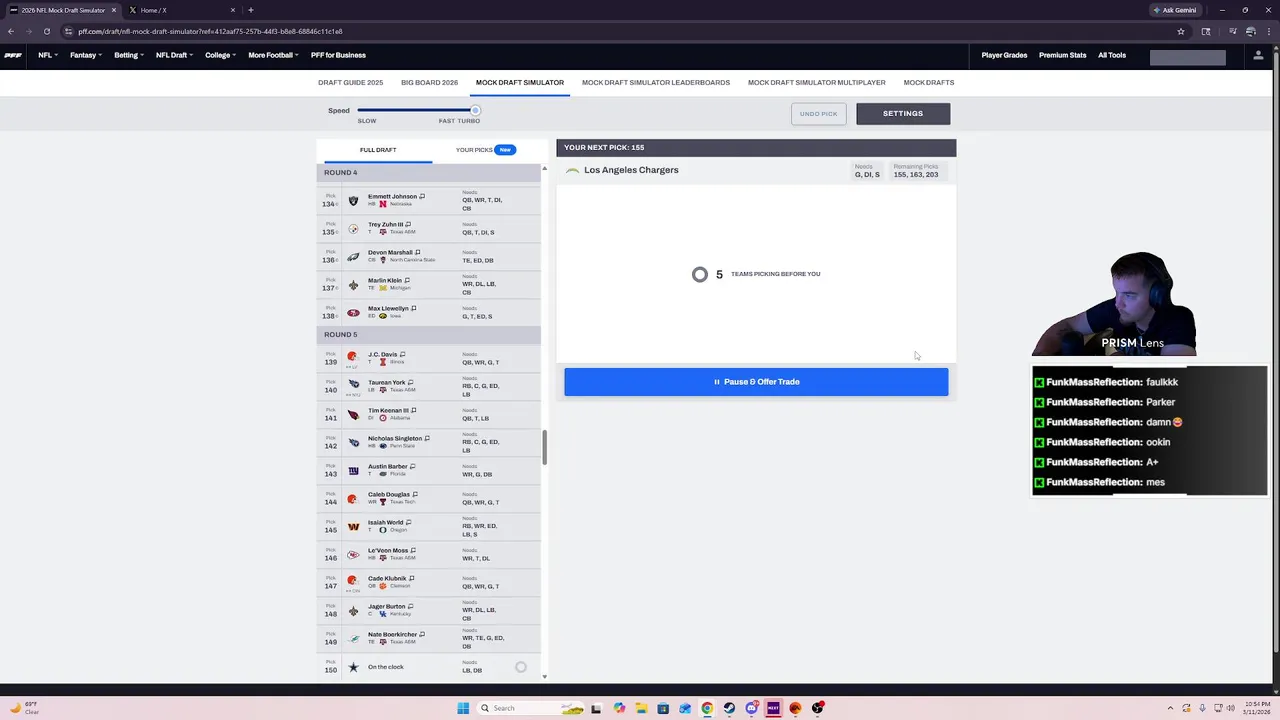
Task: Go back using the browser back arrow
Action: [x=11, y=31]
